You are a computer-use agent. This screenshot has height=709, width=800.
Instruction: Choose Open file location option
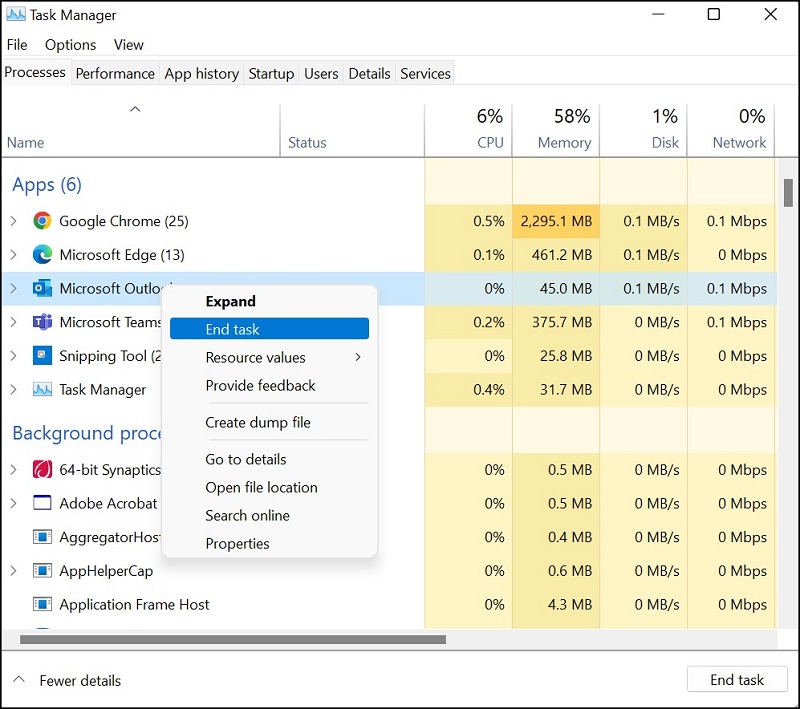(269, 487)
